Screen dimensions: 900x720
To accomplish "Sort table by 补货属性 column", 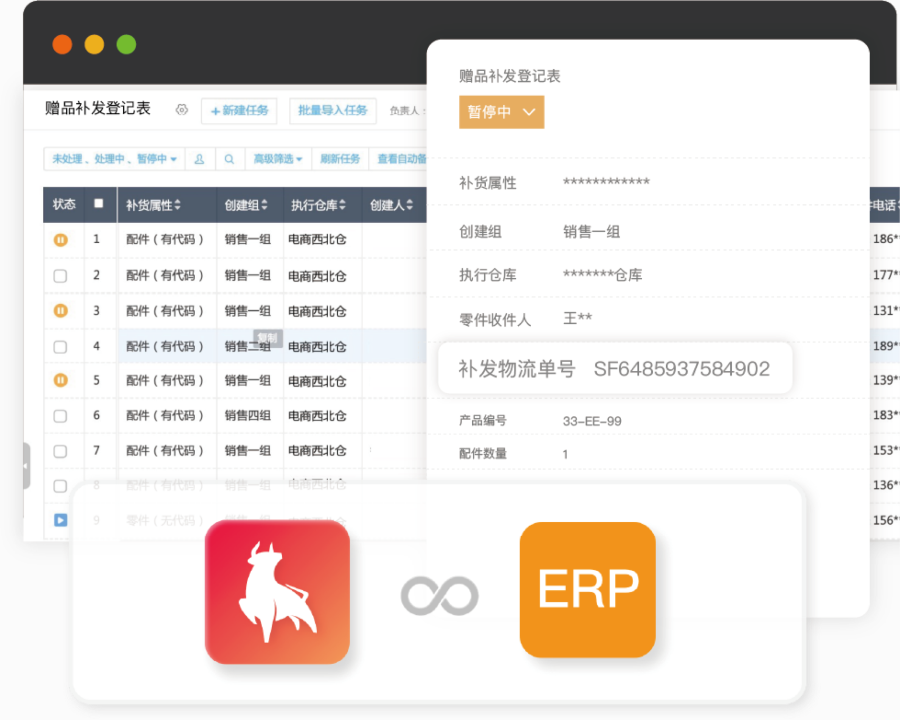I will 153,205.
